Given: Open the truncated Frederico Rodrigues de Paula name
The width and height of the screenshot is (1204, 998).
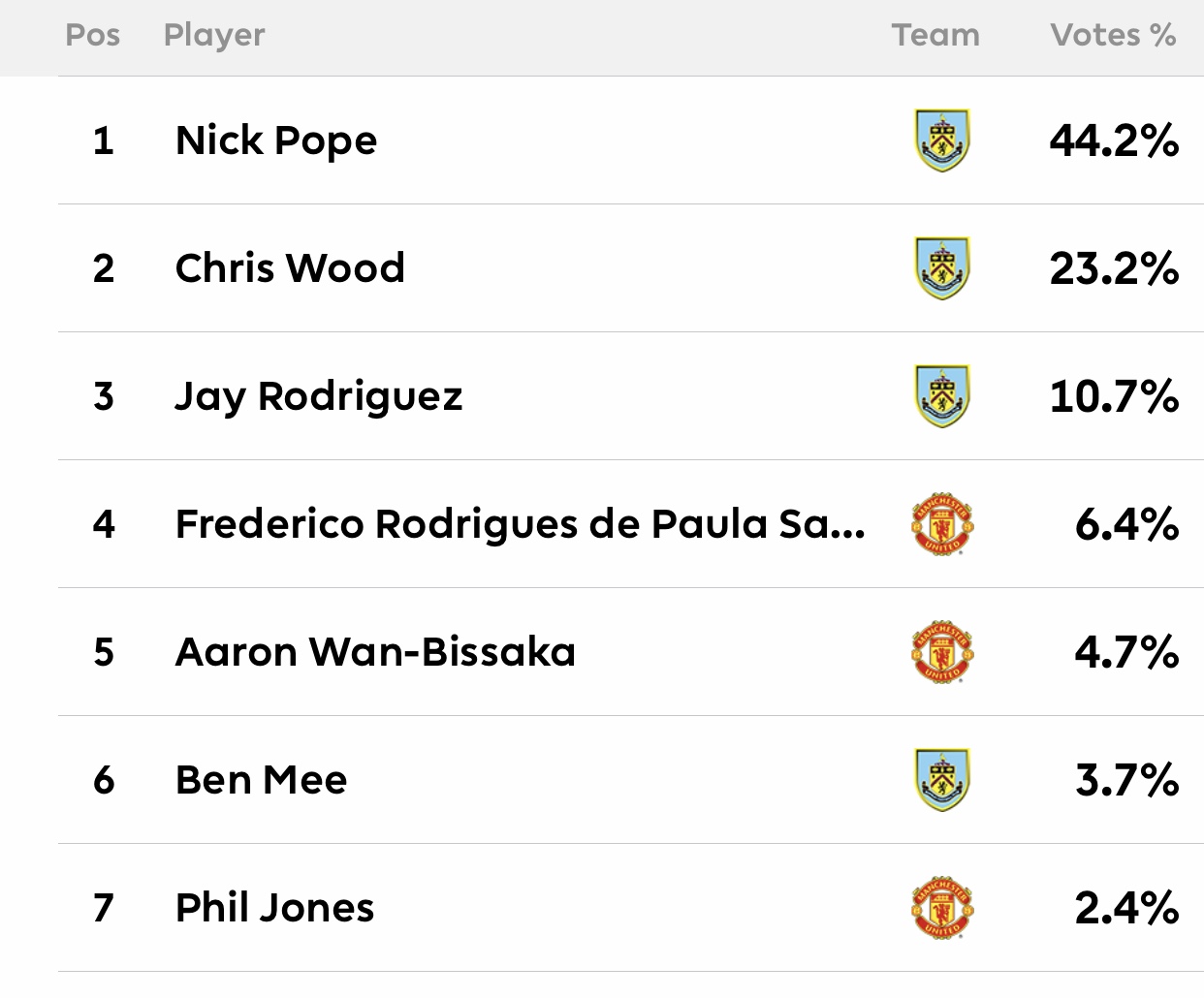Looking at the screenshot, I should [520, 524].
